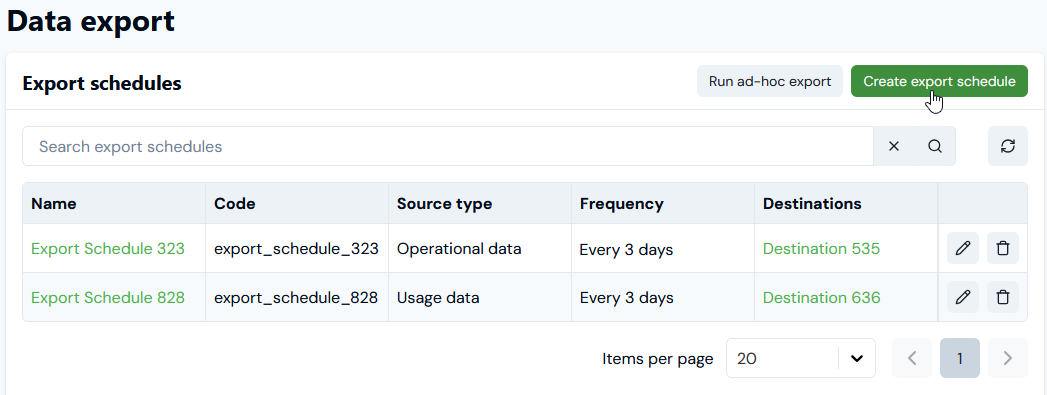This screenshot has width=1047, height=395.
Task: Click Run ad-hoc export button
Action: click(770, 81)
